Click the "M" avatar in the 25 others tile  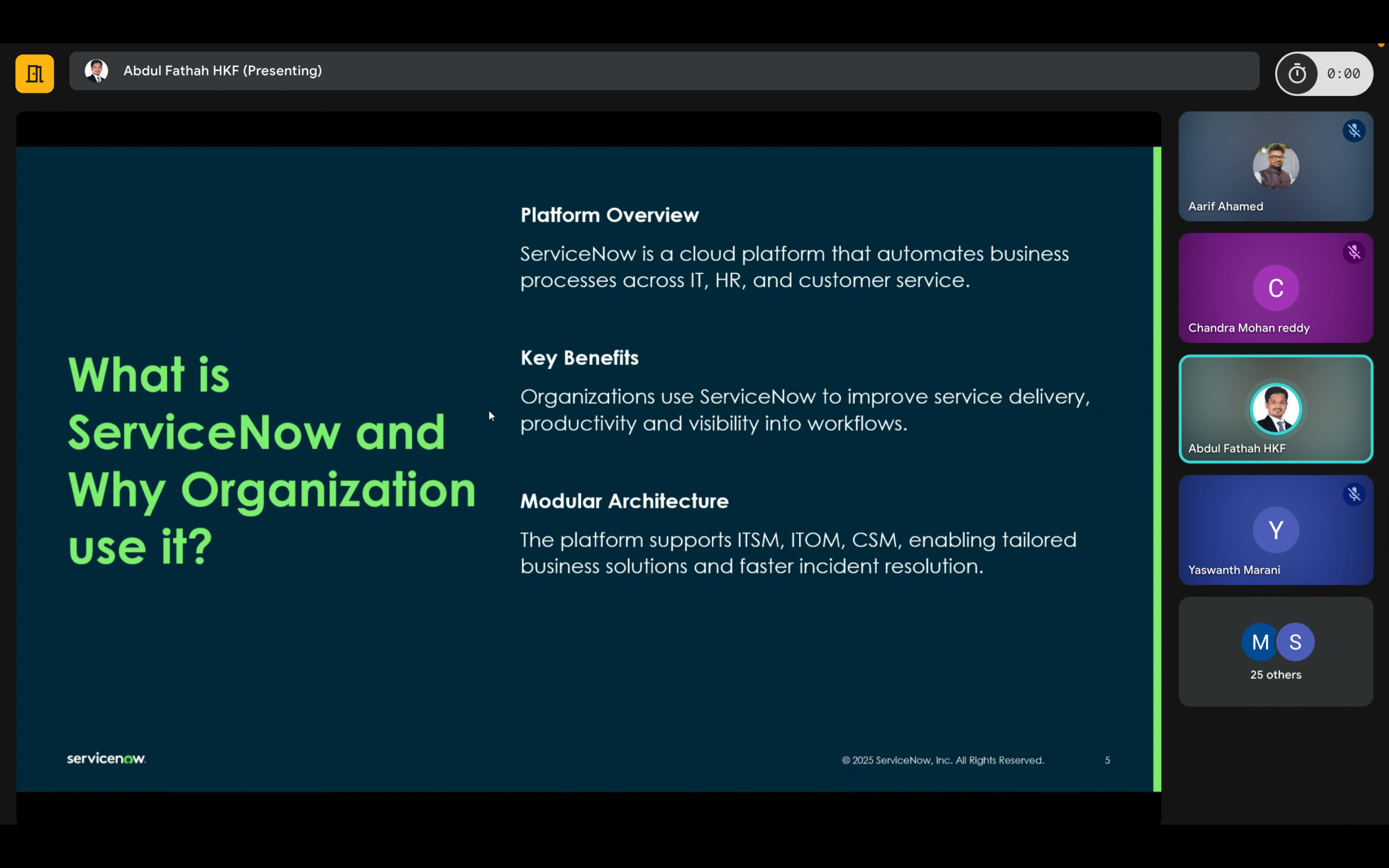1260,642
